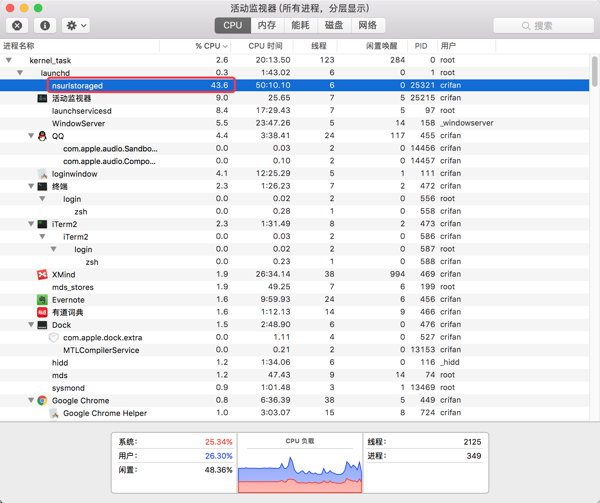The height and width of the screenshot is (503, 600).
Task: Switch to the 网络 tab
Action: (368, 26)
